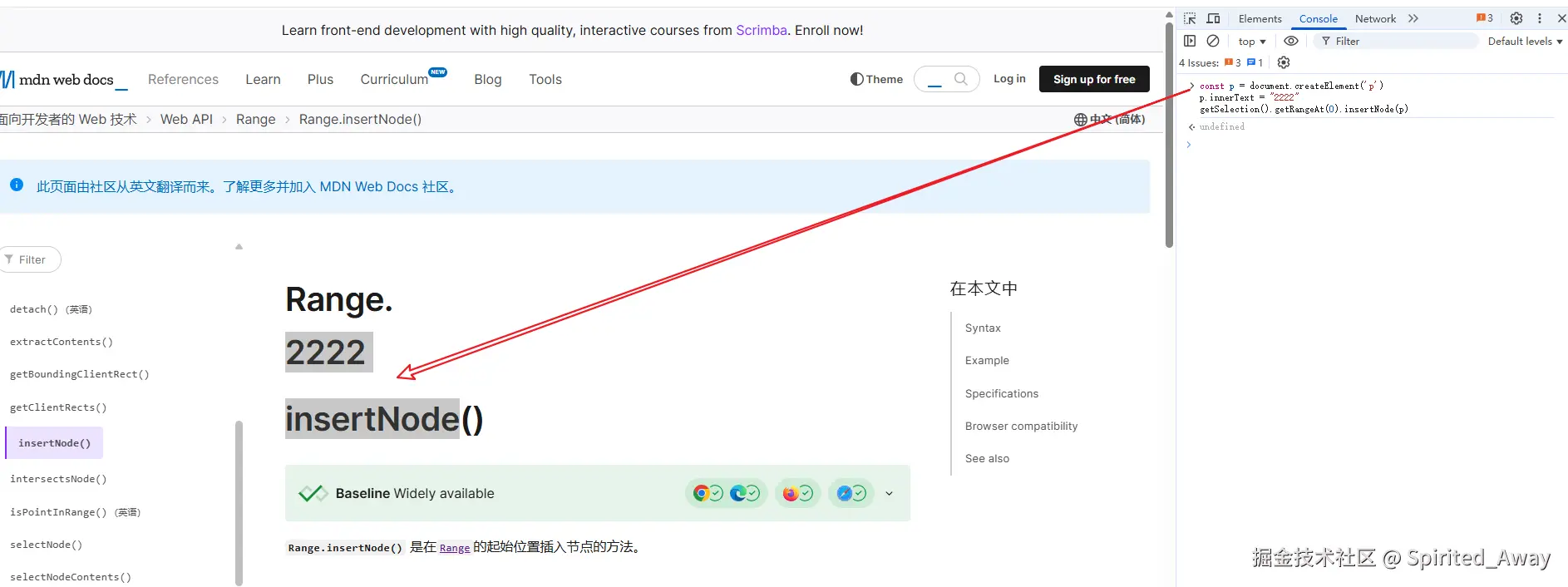Click the Baseline checkmark icon
Image resolution: width=1568 pixels, height=587 pixels.
(x=313, y=493)
